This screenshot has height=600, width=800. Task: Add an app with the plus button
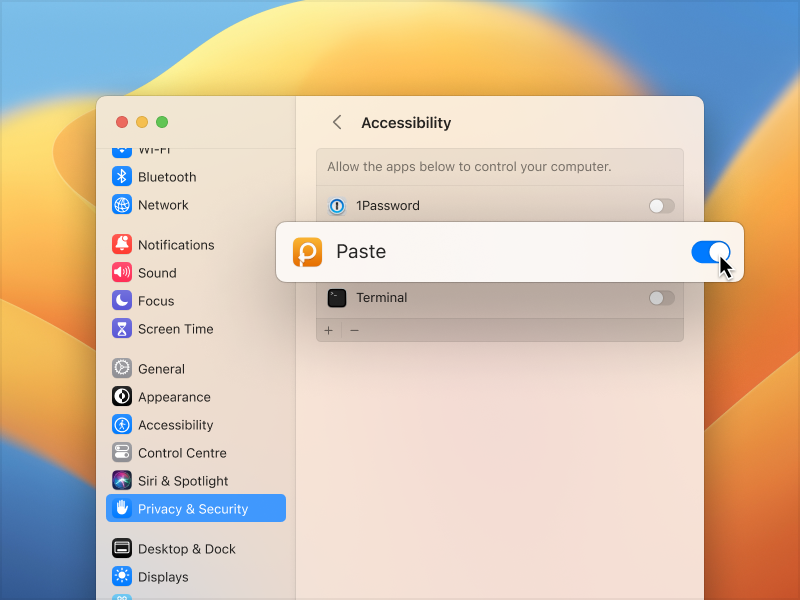pos(329,331)
